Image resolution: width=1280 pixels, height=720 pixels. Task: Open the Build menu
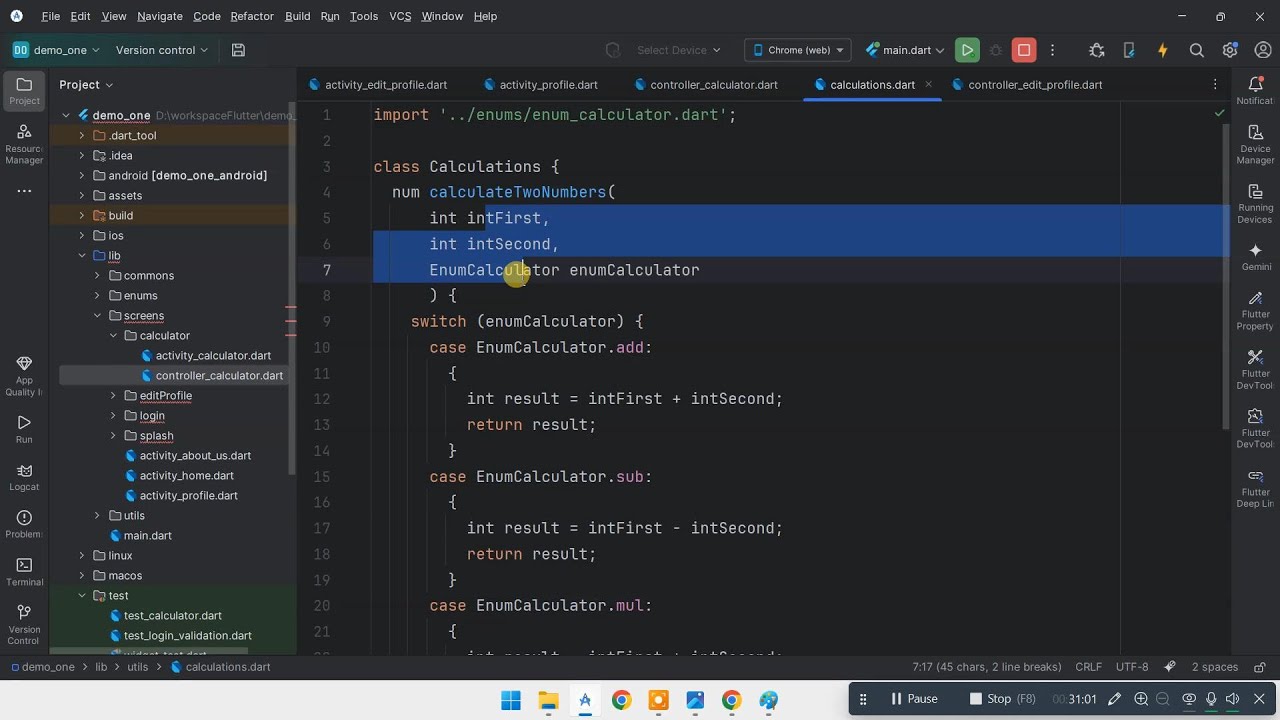click(x=297, y=16)
